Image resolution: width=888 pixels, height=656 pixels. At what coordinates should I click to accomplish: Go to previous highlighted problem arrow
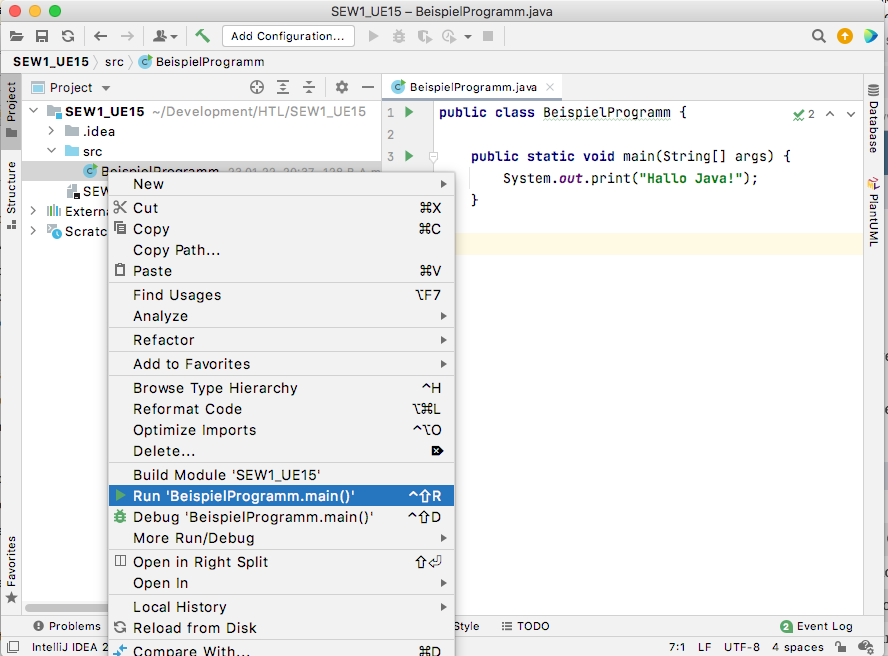click(x=830, y=114)
